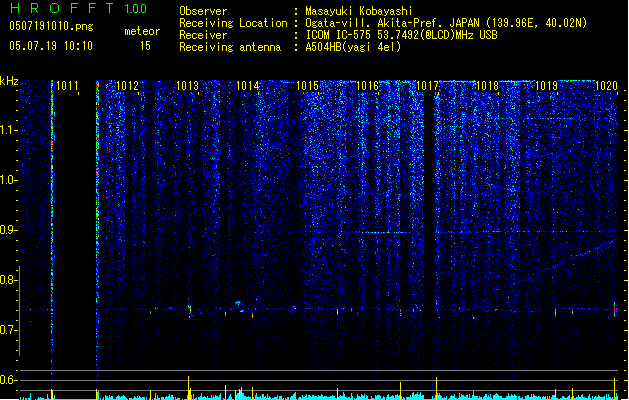The image size is (629, 400).
Task: Click the 1.0 frequency axis label
Action: (9, 180)
